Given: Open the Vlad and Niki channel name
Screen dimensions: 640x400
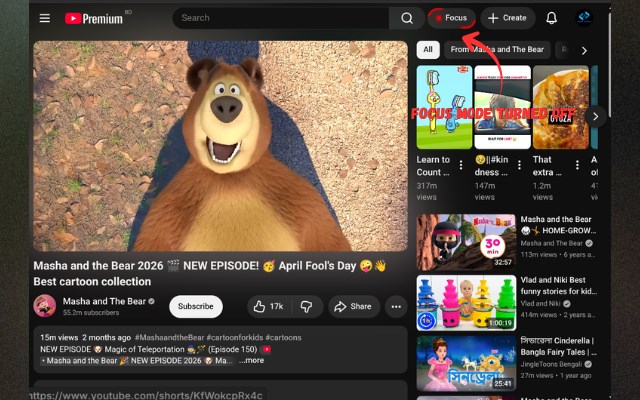Looking at the screenshot, I should coord(540,304).
